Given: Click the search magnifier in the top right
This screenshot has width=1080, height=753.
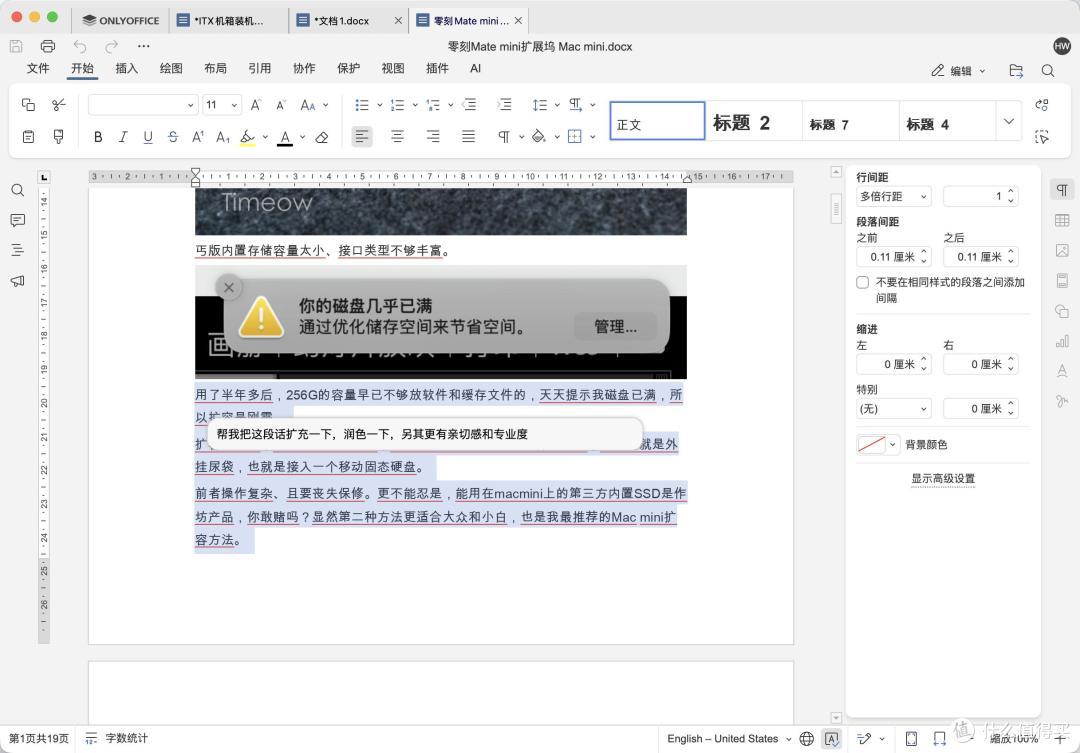Looking at the screenshot, I should point(1048,70).
